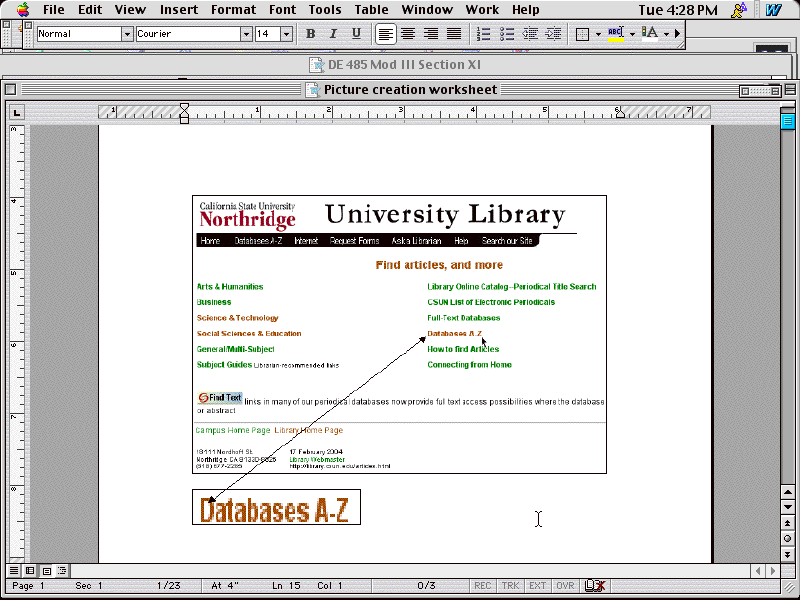Click the Select Browse Object button

coord(787,539)
